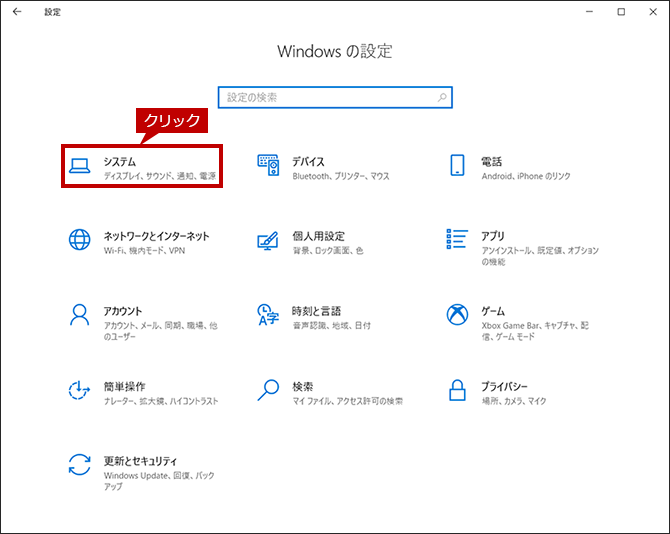Open the アカウント person icon

pos(79,315)
